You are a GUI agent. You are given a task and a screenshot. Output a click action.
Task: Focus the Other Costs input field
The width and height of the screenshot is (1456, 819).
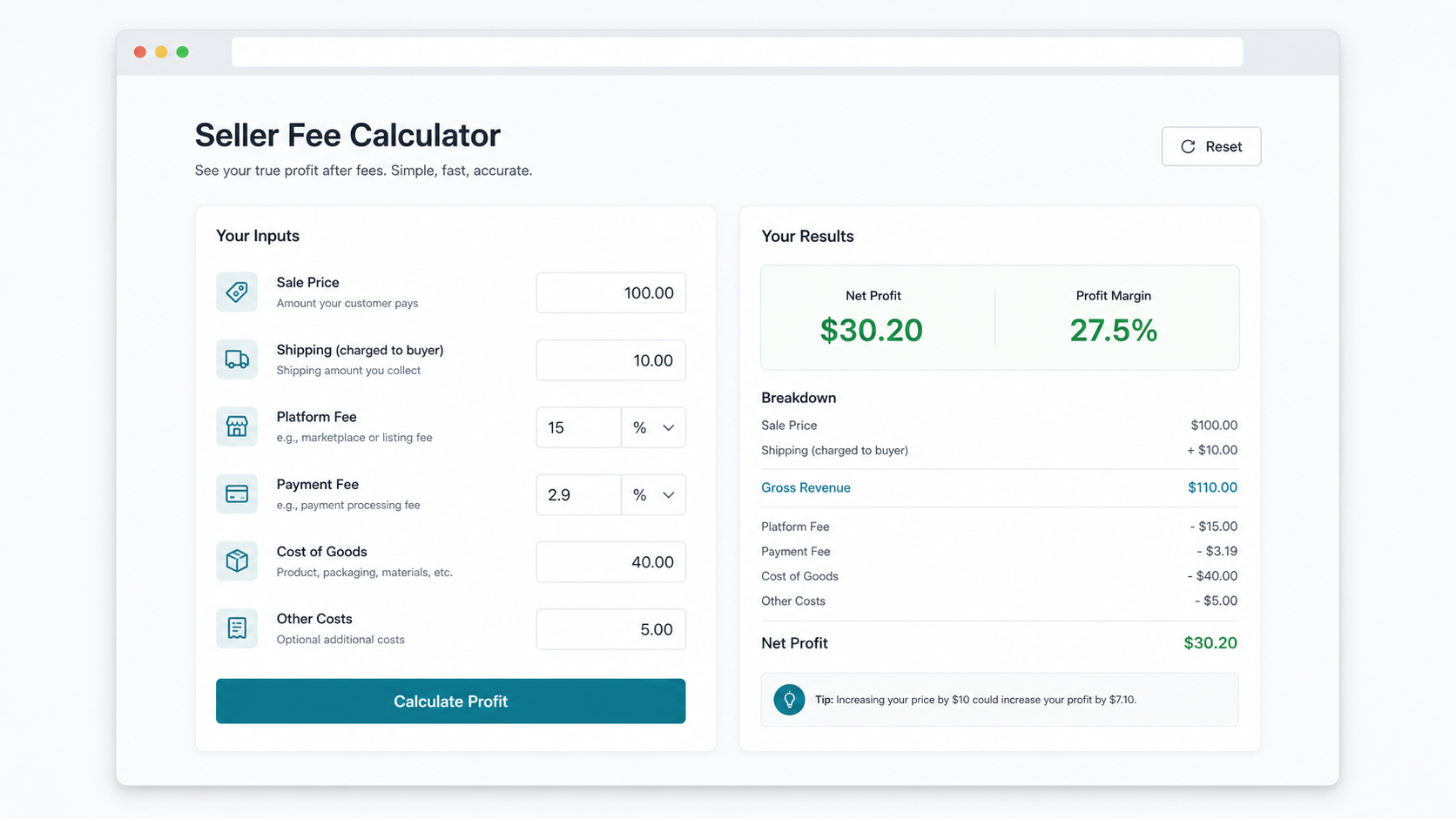[x=610, y=629]
